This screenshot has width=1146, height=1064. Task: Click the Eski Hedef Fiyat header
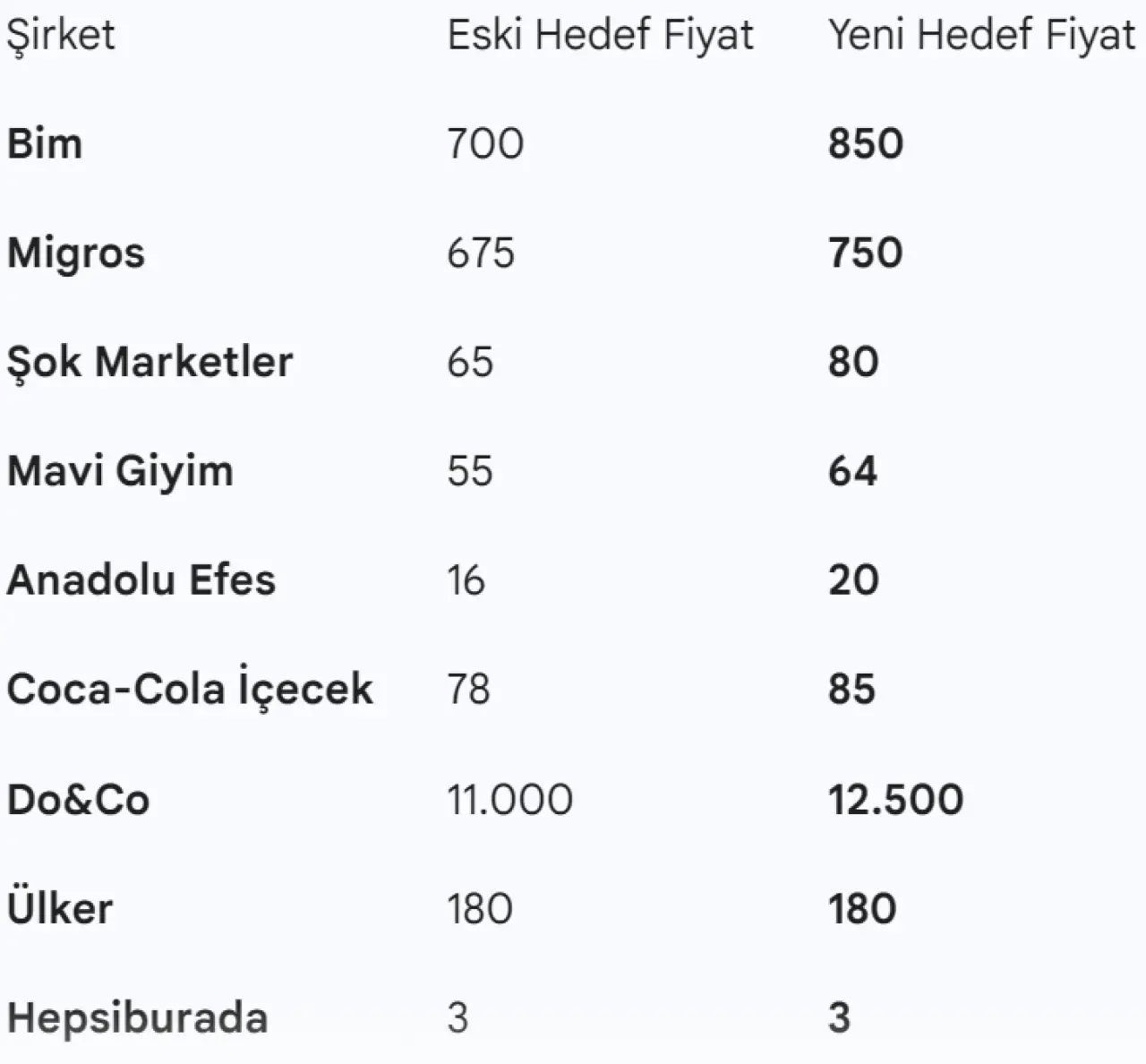point(601,36)
